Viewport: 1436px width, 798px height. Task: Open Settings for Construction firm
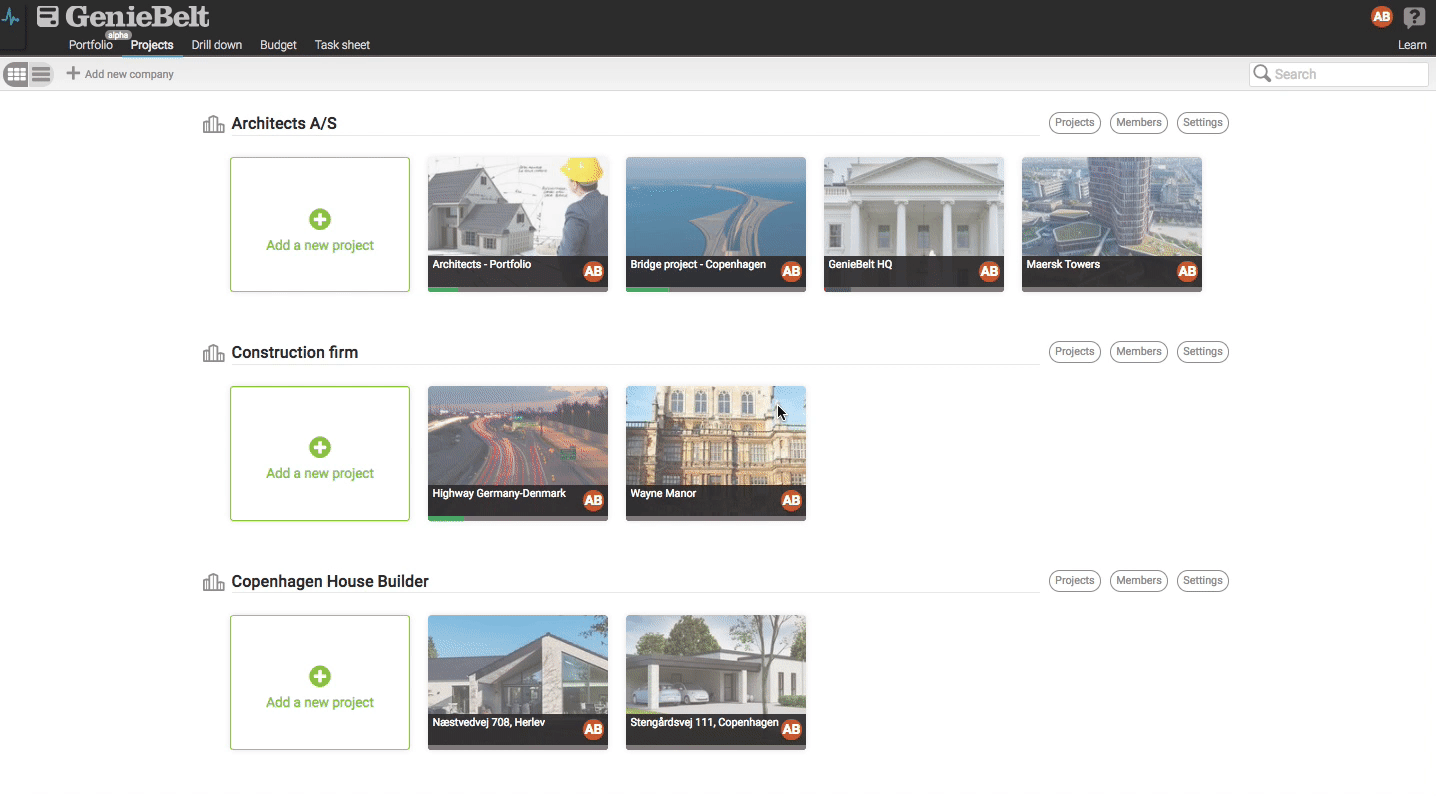click(x=1203, y=352)
